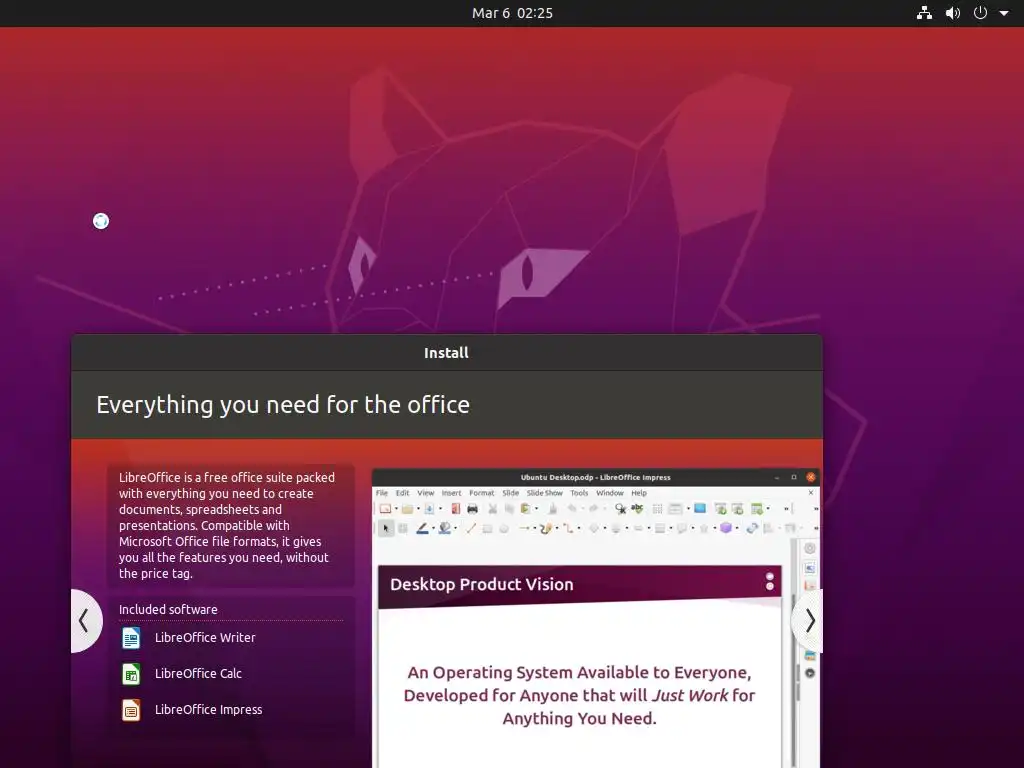Viewport: 1024px width, 768px height.
Task: Open Window menu in the Impress screenshot
Action: point(610,493)
